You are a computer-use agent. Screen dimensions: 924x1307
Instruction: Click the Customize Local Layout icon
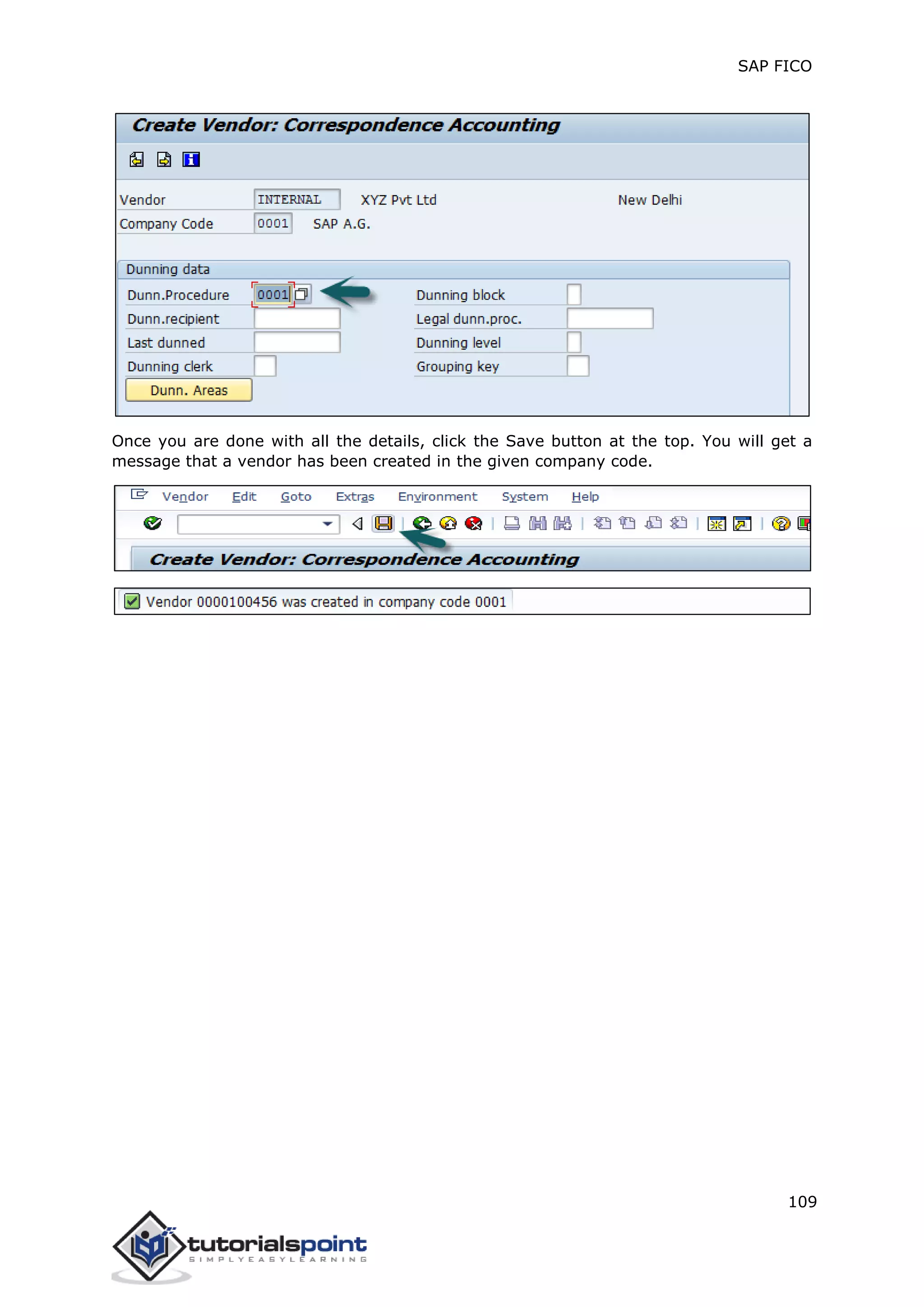coord(804,524)
